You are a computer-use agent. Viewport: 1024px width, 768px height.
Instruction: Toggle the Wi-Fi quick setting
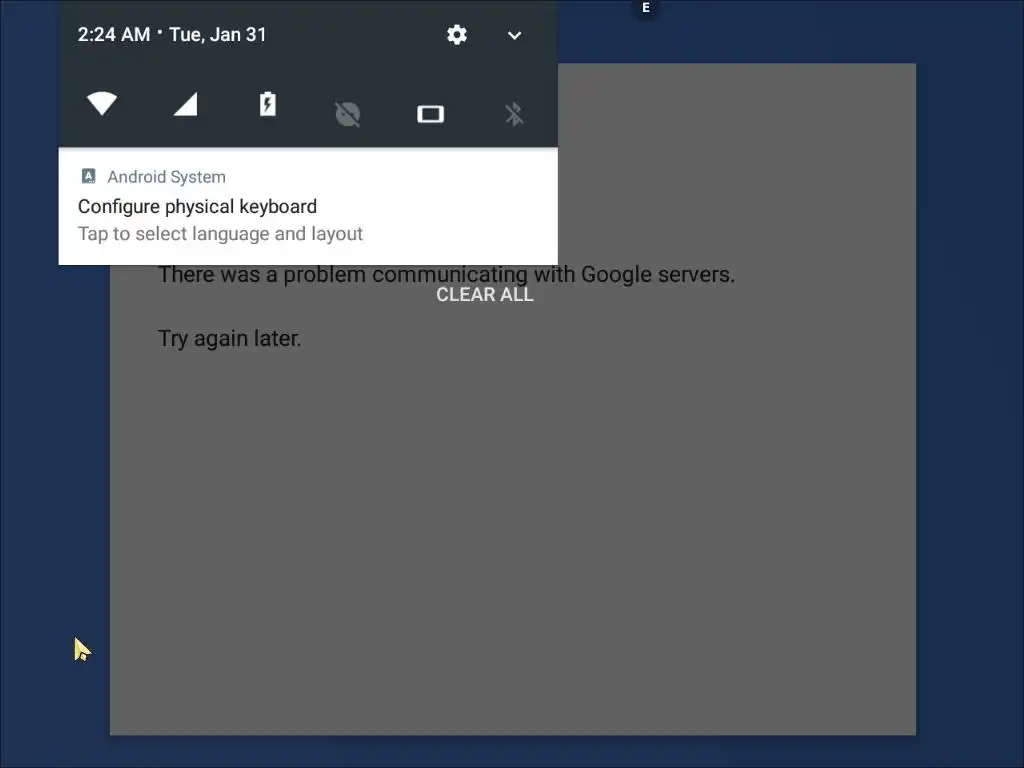click(x=102, y=104)
